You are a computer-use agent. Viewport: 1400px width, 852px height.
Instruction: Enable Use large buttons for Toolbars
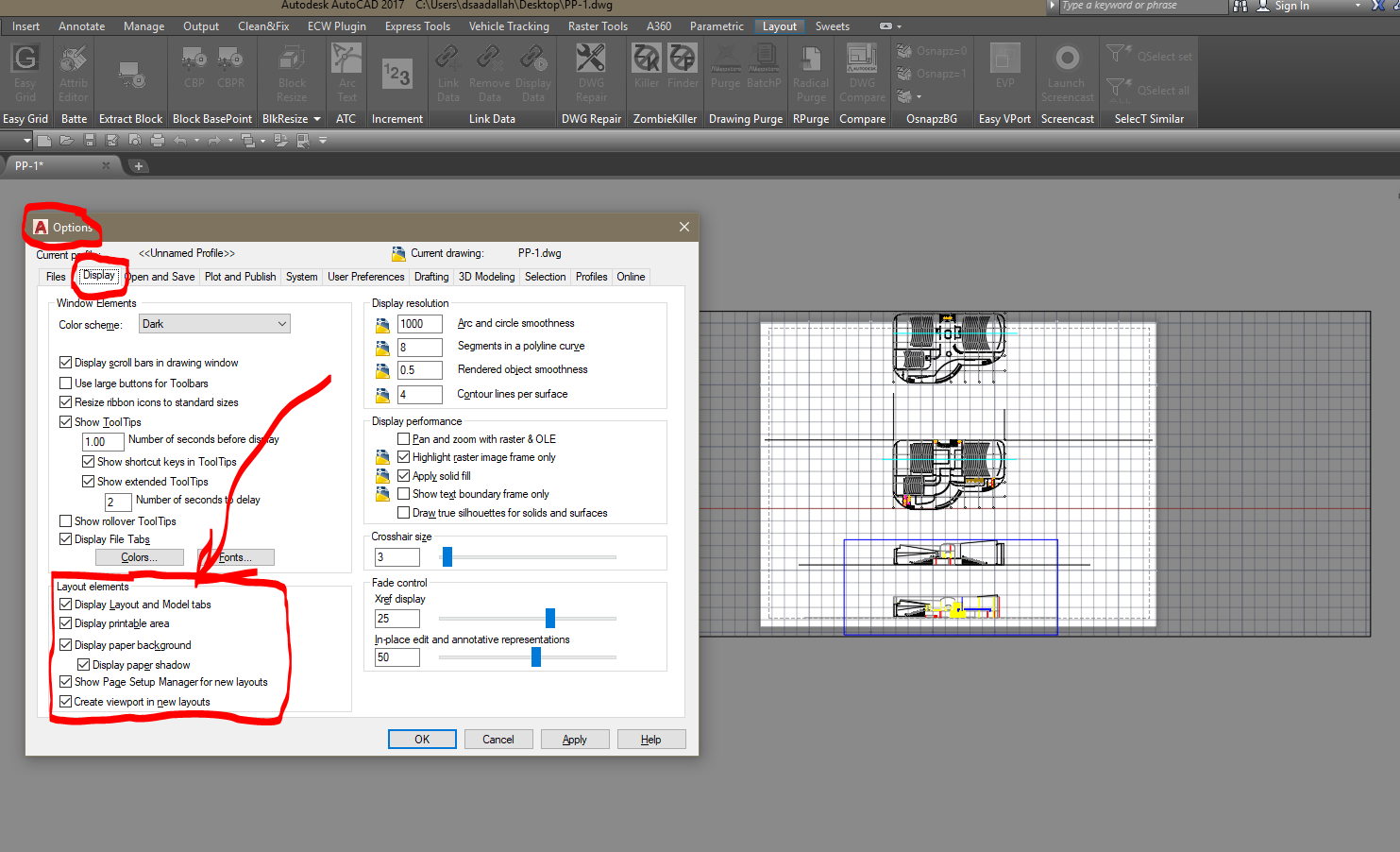[65, 383]
